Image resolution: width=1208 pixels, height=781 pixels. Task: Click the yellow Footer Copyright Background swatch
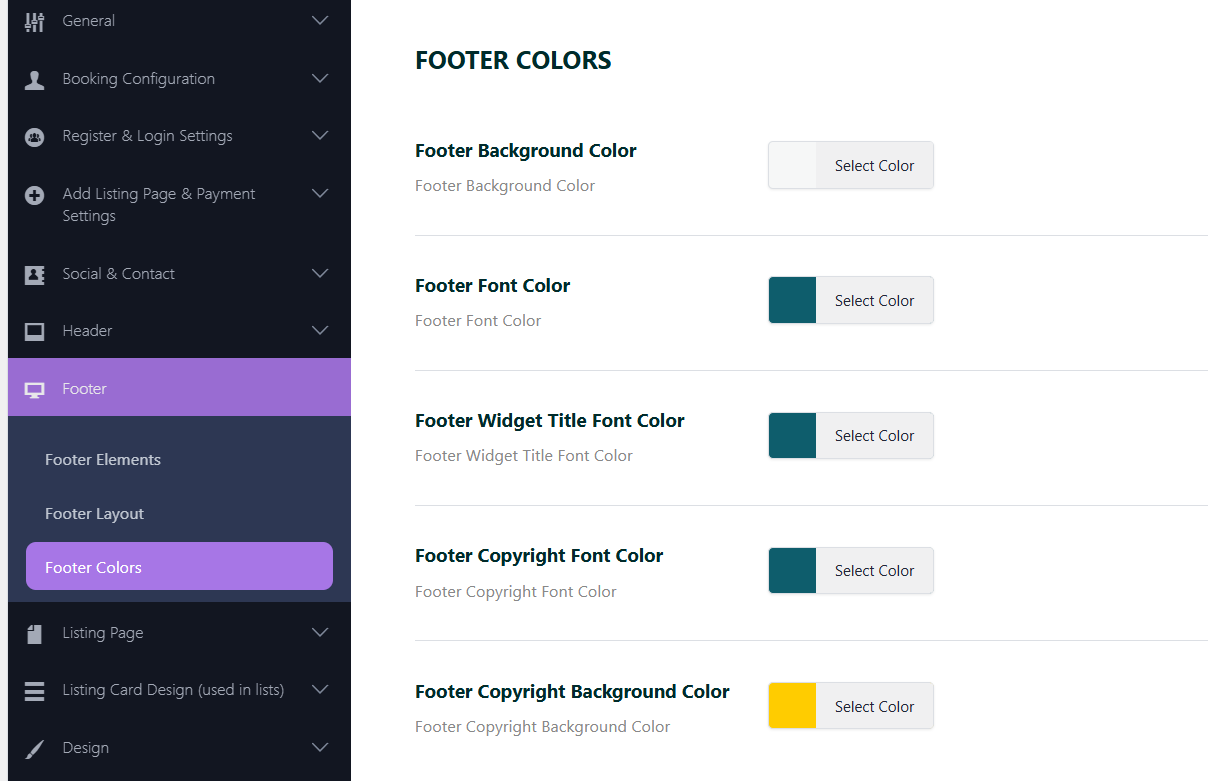point(792,706)
